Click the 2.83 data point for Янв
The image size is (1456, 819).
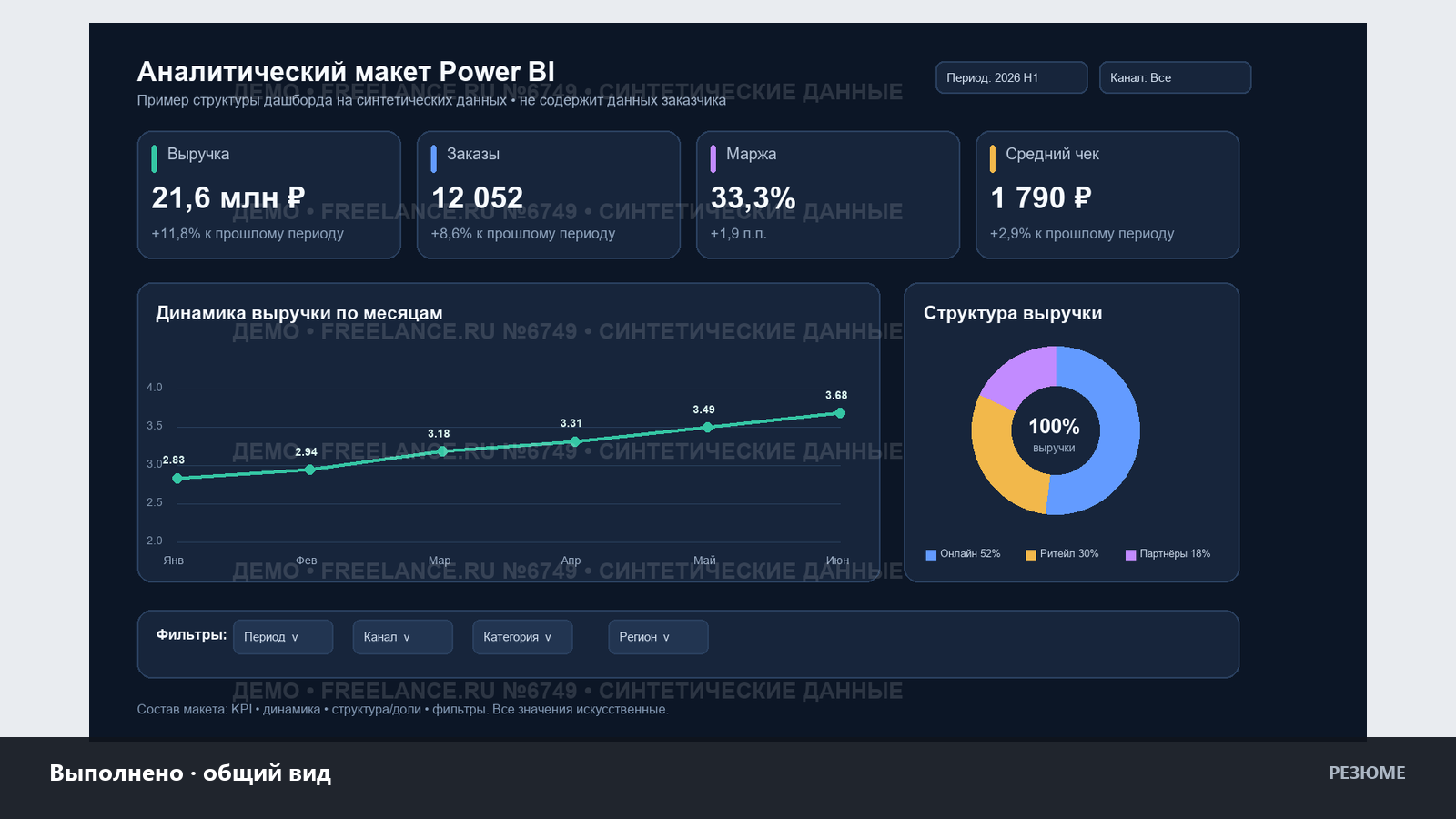pos(177,479)
